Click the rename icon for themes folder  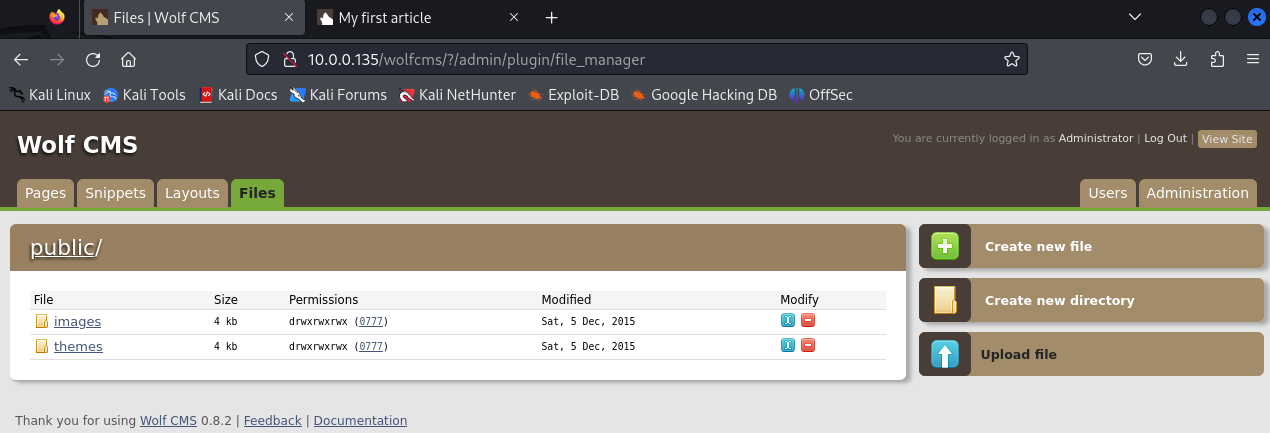pos(788,346)
